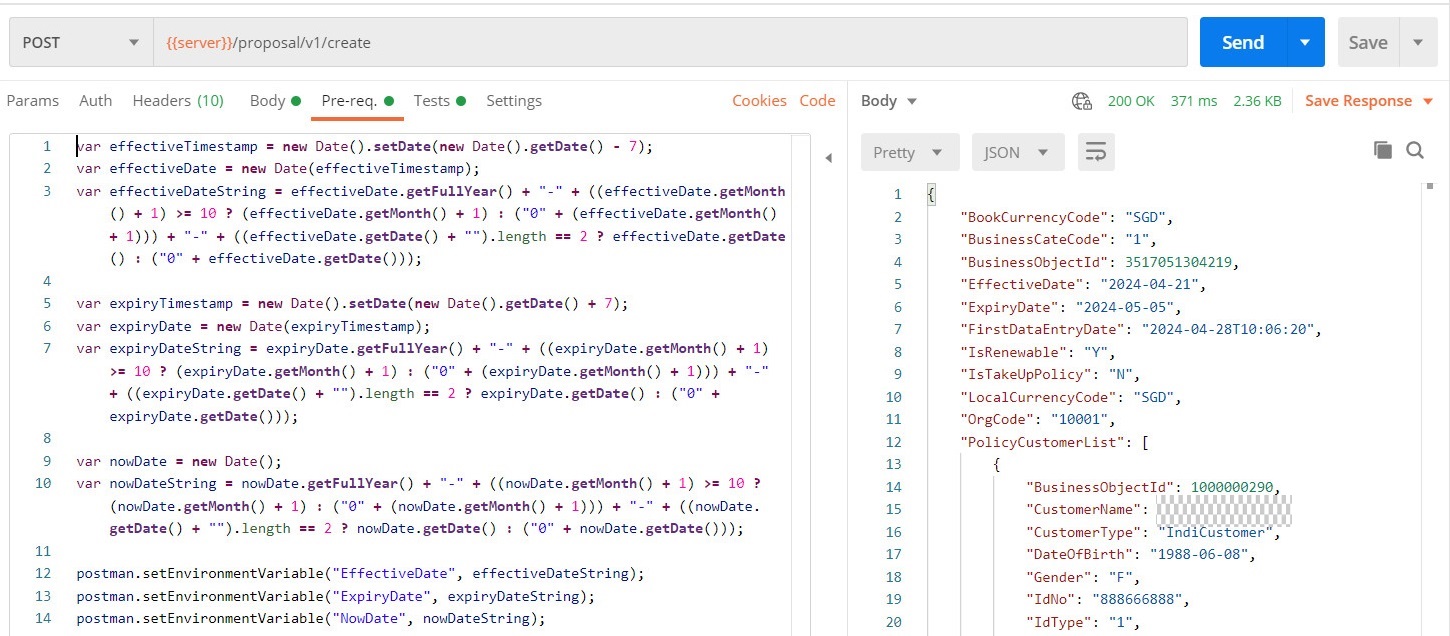Open the JSON format dropdown
The image size is (1450, 636).
[x=1018, y=152]
